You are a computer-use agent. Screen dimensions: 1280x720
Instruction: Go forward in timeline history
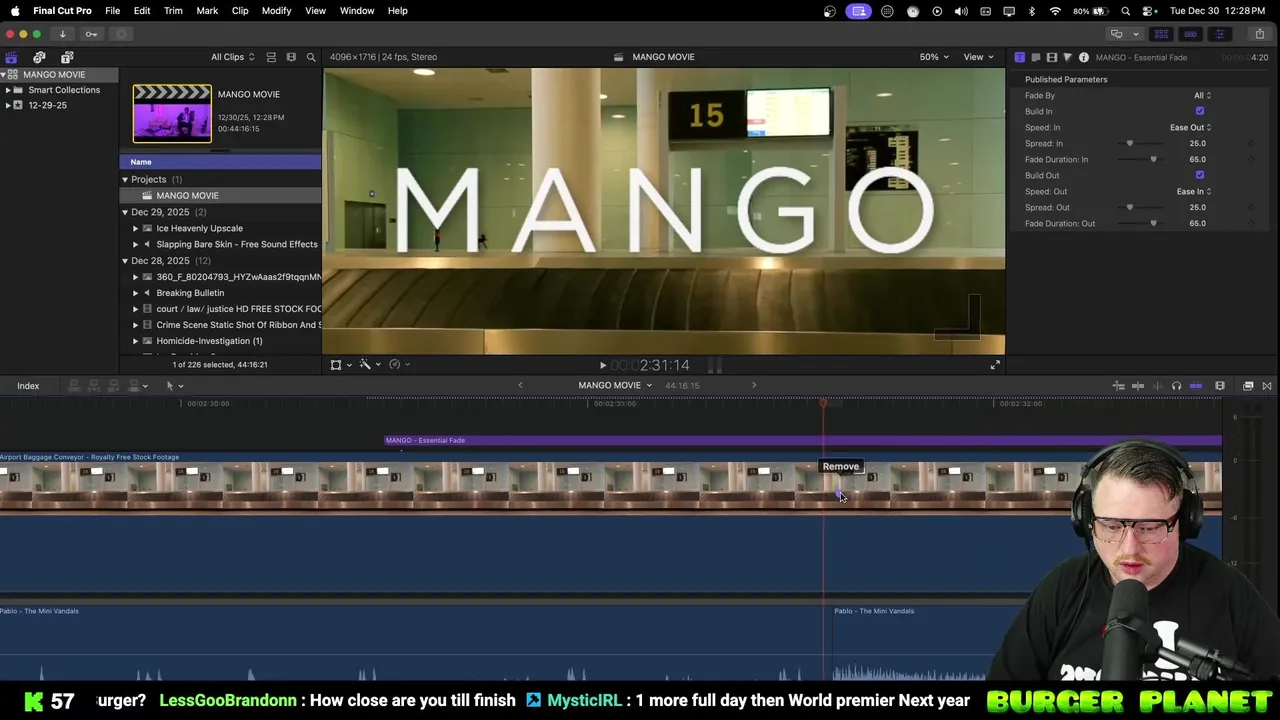click(754, 386)
